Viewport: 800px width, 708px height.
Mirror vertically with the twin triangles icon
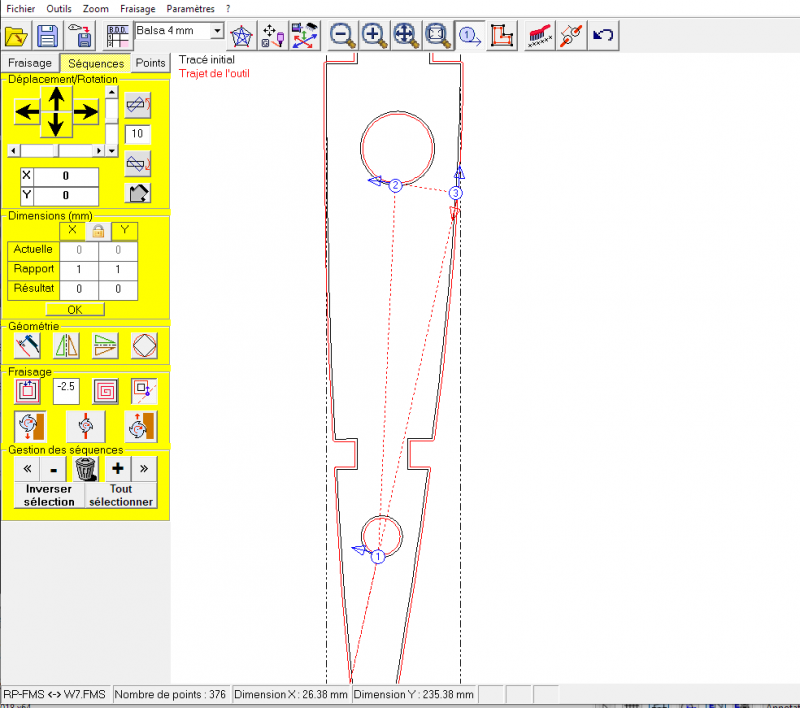click(x=66, y=346)
